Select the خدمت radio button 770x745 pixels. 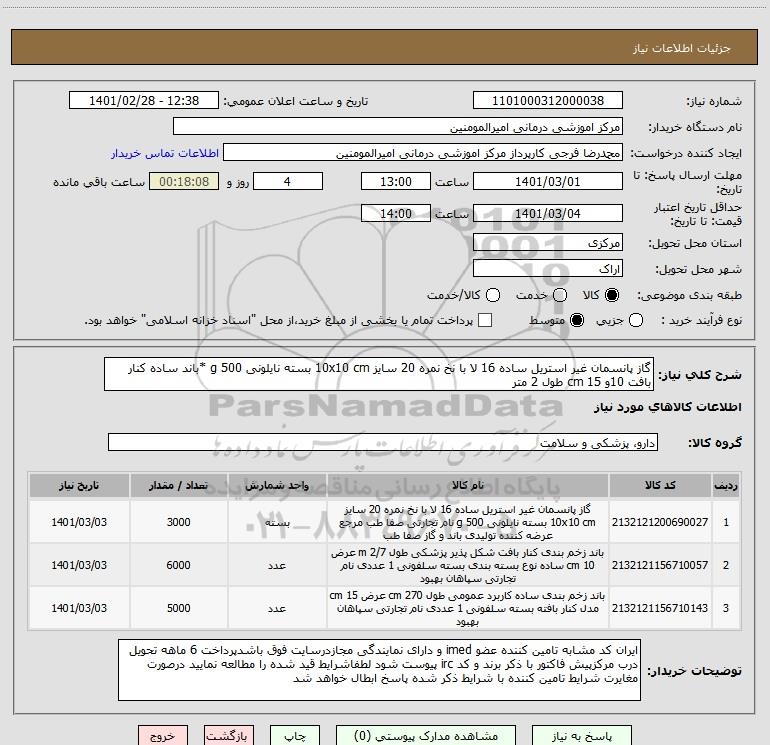560,295
